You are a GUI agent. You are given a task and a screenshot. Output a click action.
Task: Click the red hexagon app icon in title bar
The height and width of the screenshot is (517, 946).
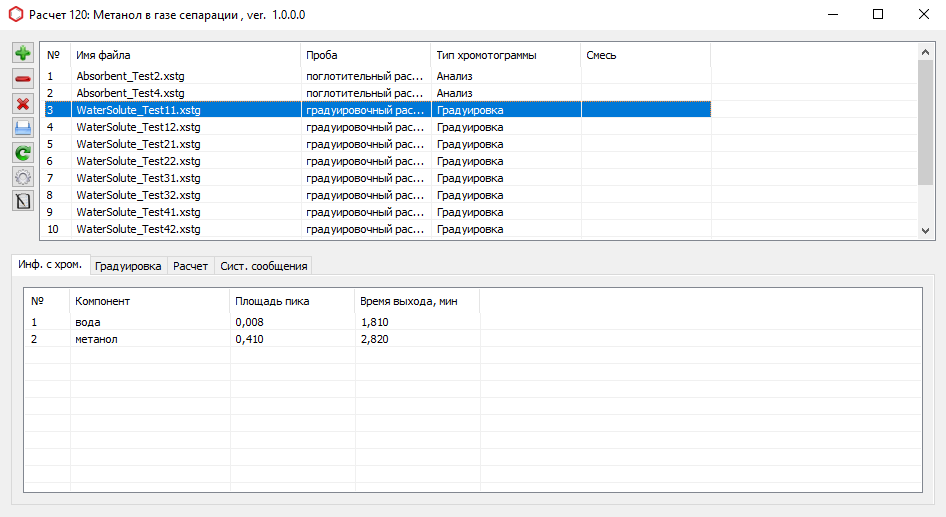pos(15,15)
